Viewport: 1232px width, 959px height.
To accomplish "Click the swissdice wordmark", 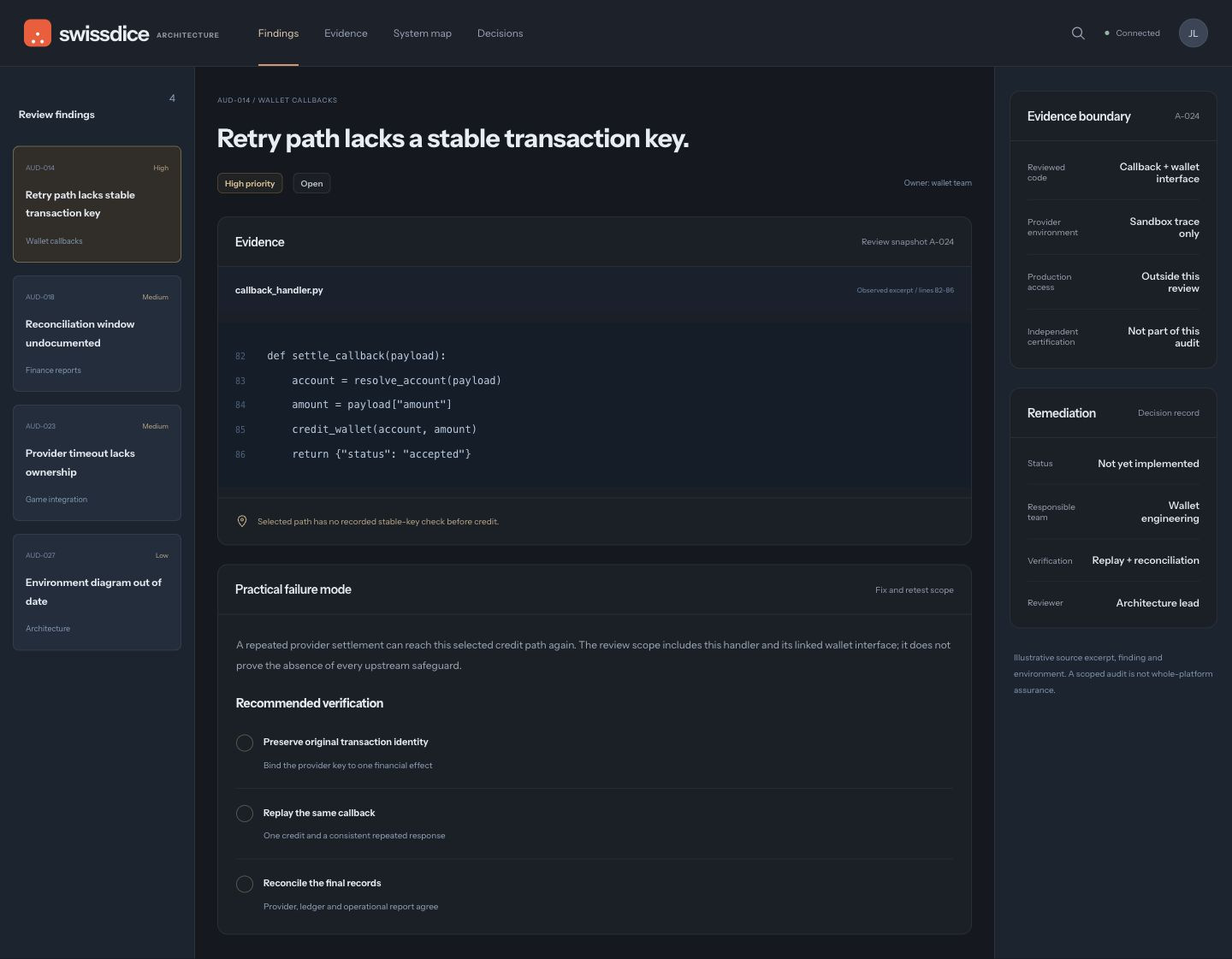I will pyautogui.click(x=104, y=33).
